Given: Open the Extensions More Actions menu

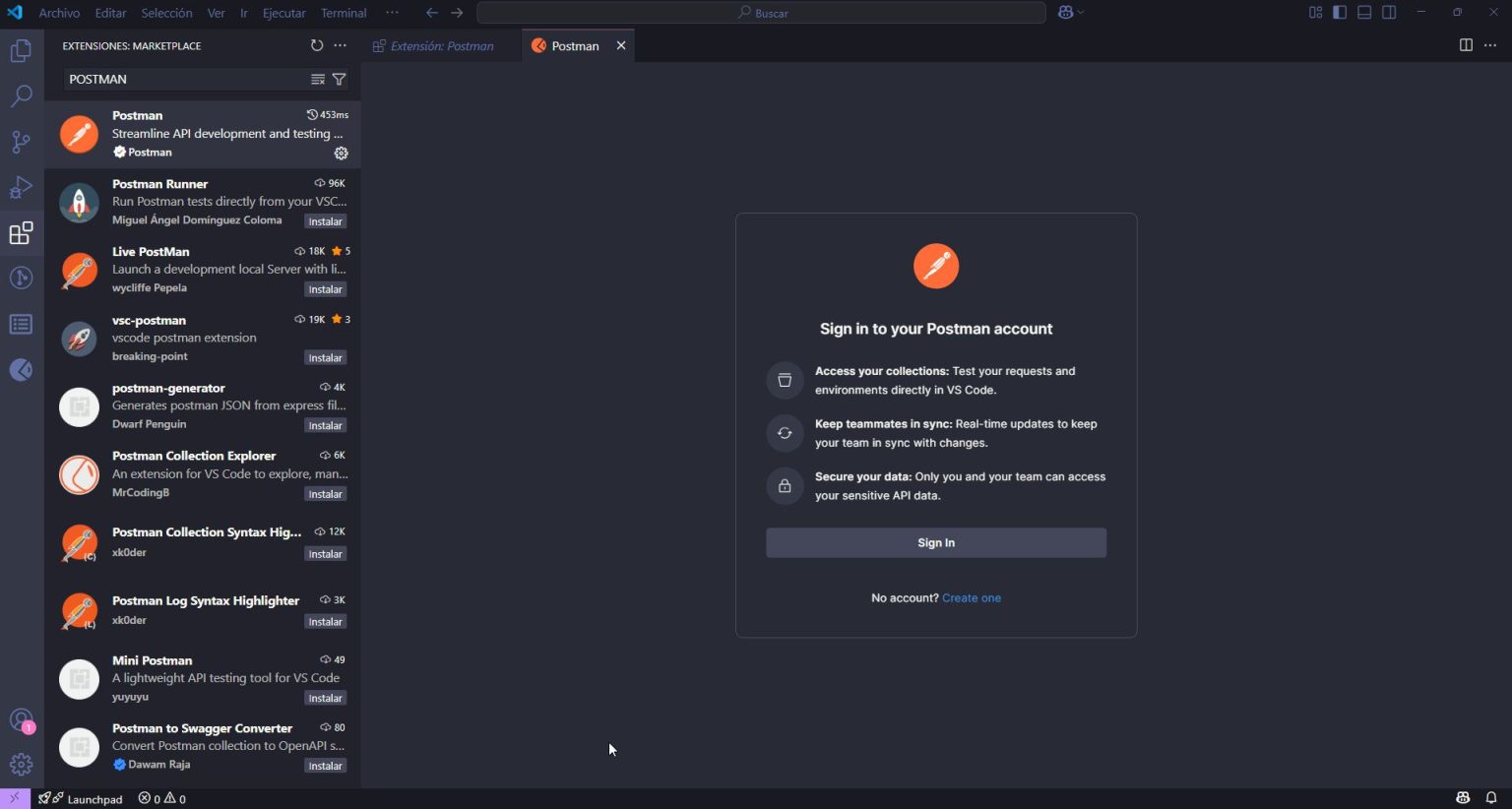Looking at the screenshot, I should pos(340,45).
